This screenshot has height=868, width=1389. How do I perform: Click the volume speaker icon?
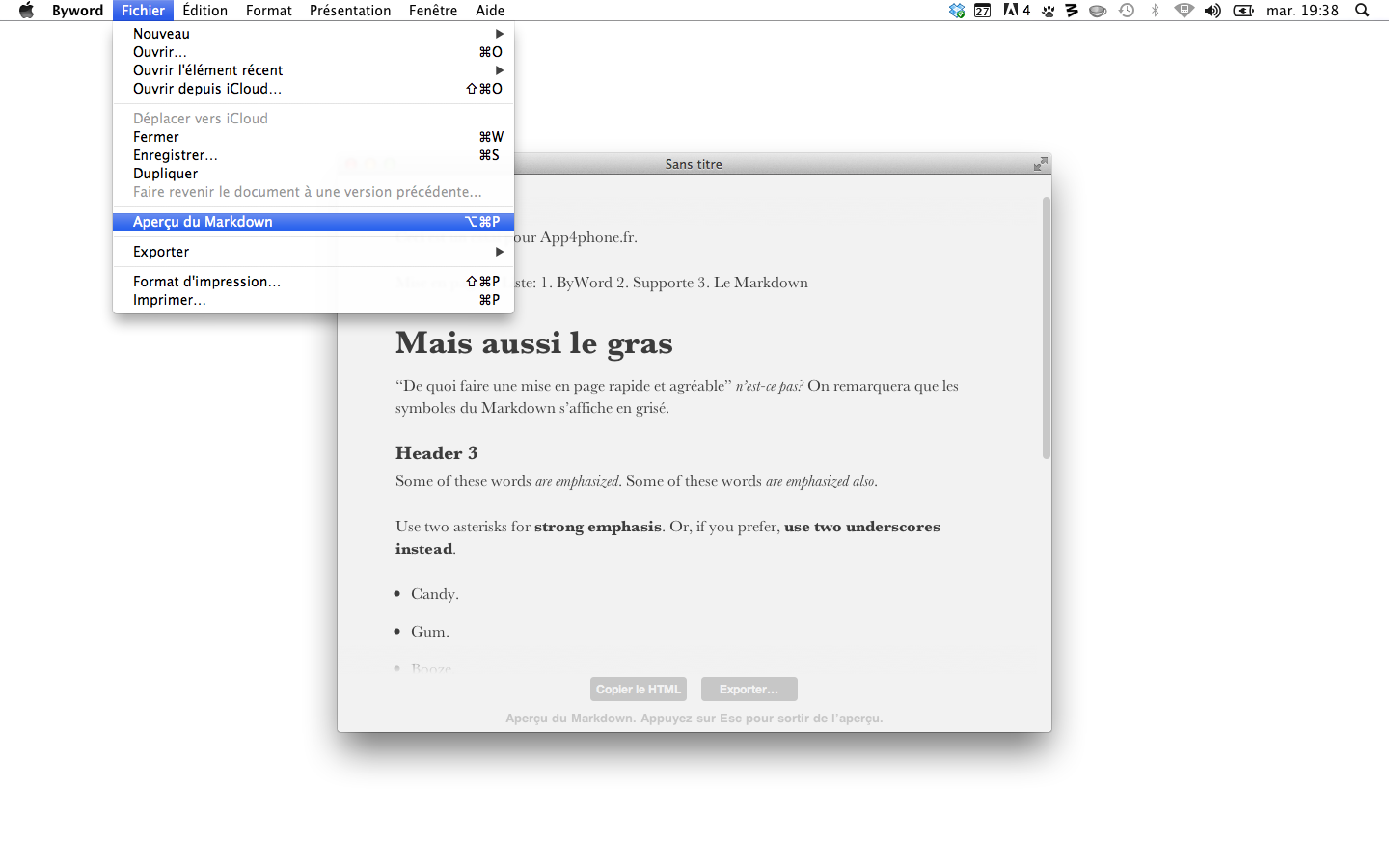tap(1212, 11)
